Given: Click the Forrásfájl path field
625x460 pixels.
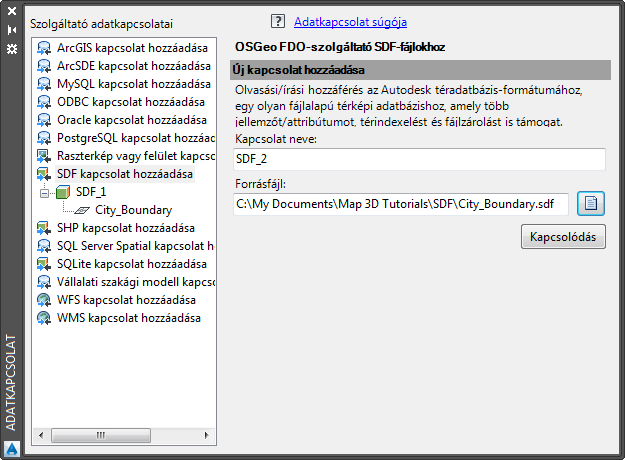Looking at the screenshot, I should (x=401, y=204).
